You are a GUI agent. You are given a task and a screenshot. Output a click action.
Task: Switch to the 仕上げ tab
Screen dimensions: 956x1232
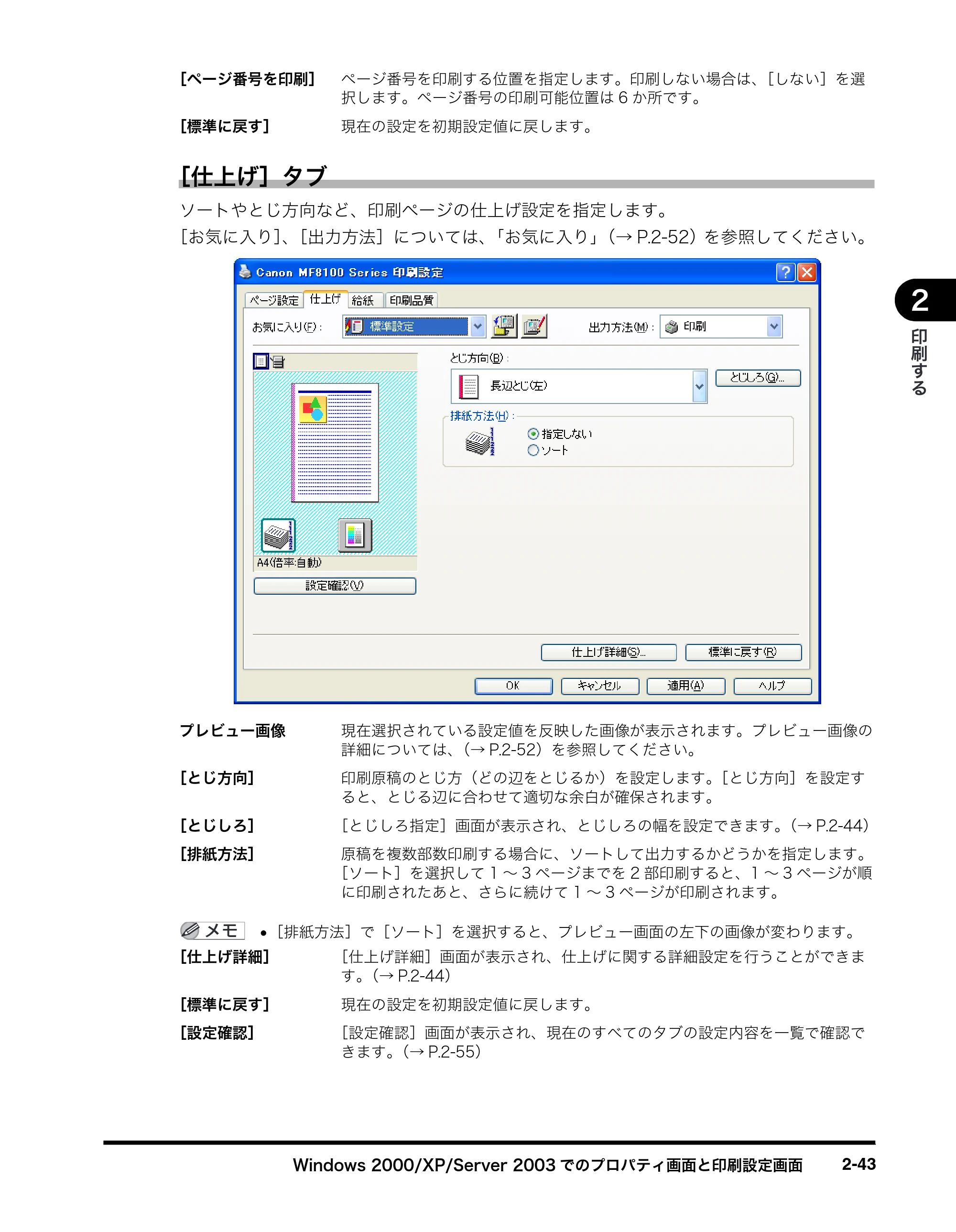(x=326, y=299)
